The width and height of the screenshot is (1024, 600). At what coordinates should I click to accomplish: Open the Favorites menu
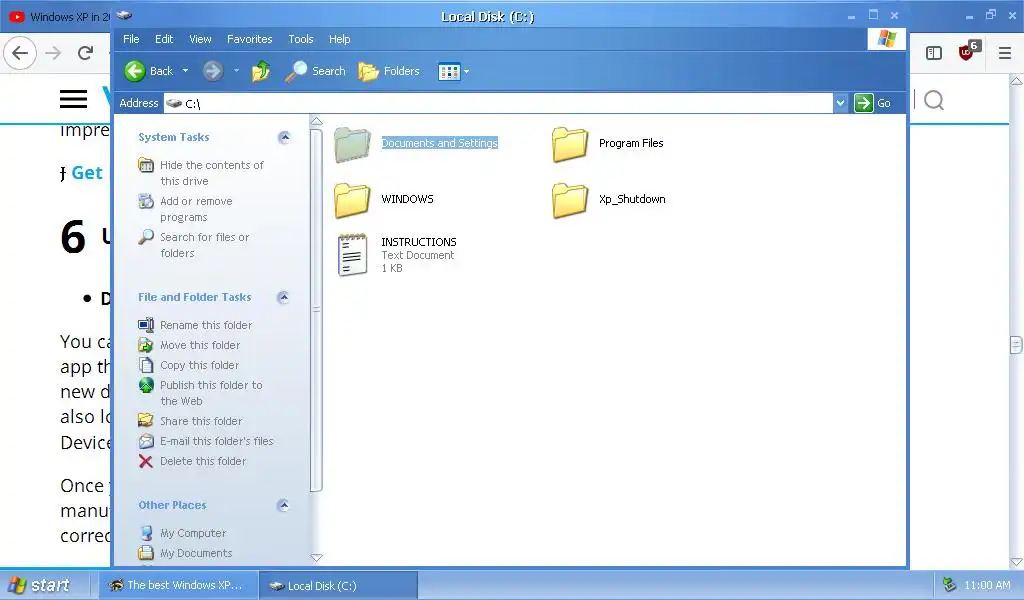click(x=249, y=39)
